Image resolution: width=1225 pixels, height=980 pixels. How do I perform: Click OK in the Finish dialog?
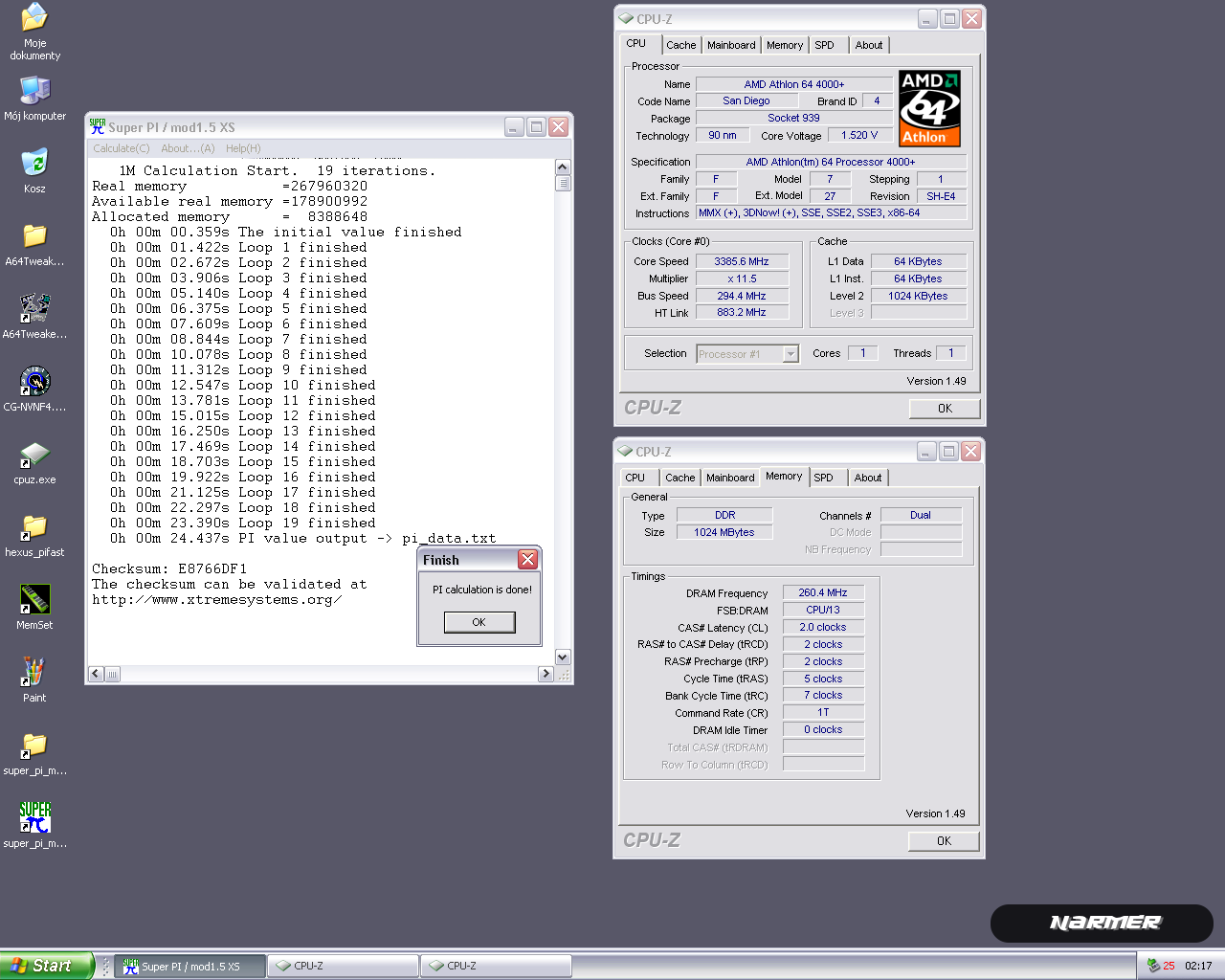click(479, 622)
